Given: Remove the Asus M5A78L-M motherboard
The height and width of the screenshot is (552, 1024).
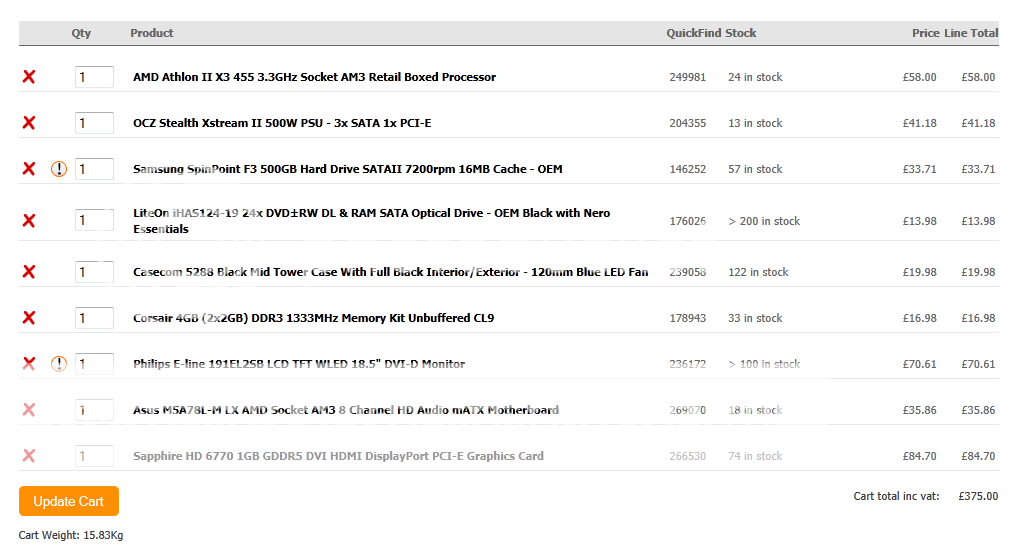Looking at the screenshot, I should tap(29, 410).
